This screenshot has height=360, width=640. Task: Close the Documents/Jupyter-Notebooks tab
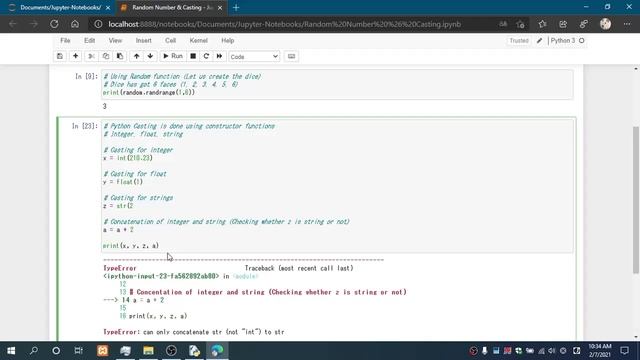[x=108, y=8]
